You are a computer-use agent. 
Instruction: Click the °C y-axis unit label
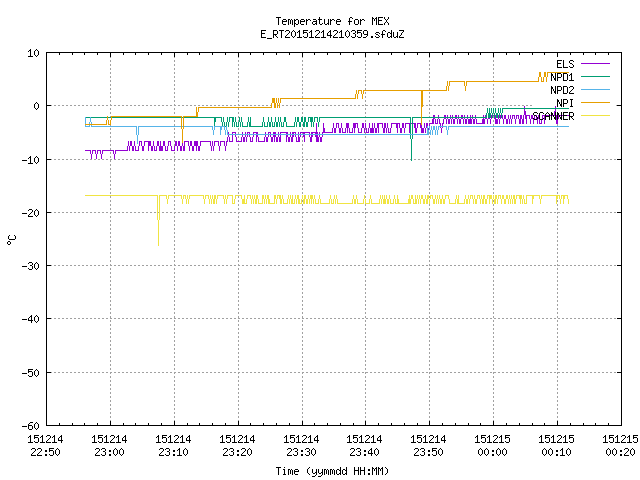point(11,240)
